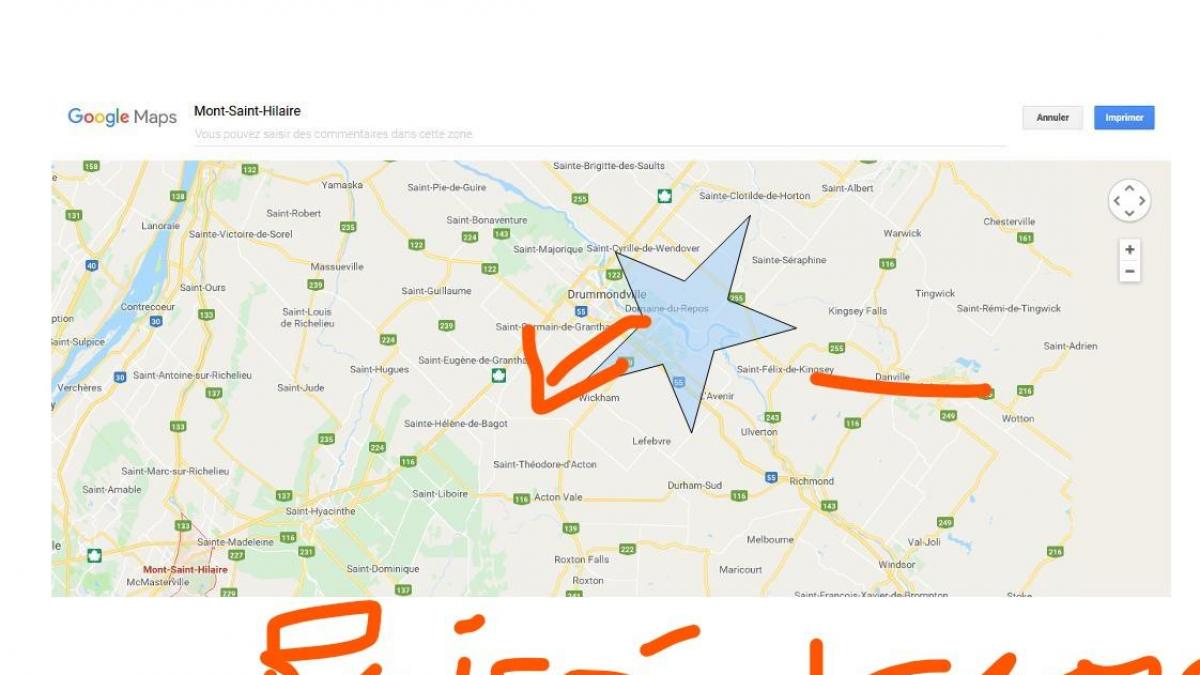Click the green highway marker near Sainte-Brigitte-des-Saults
The height and width of the screenshot is (675, 1200).
point(662,195)
